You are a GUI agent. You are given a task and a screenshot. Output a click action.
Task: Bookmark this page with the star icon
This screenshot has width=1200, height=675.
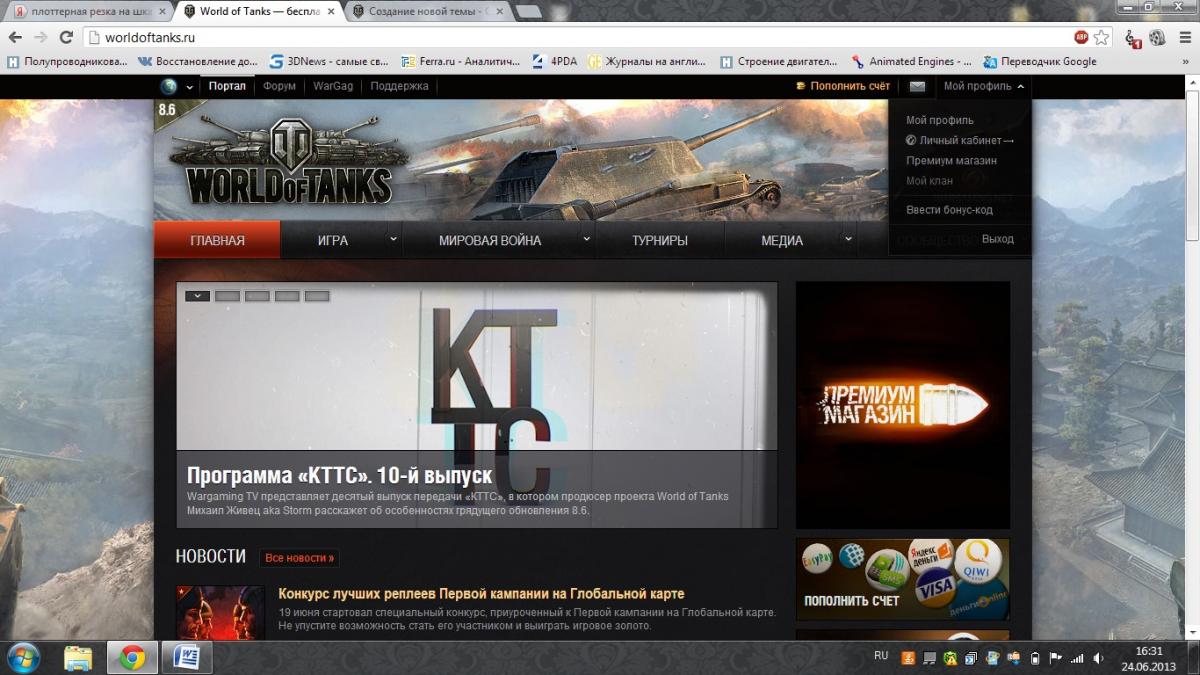pyautogui.click(x=1101, y=37)
